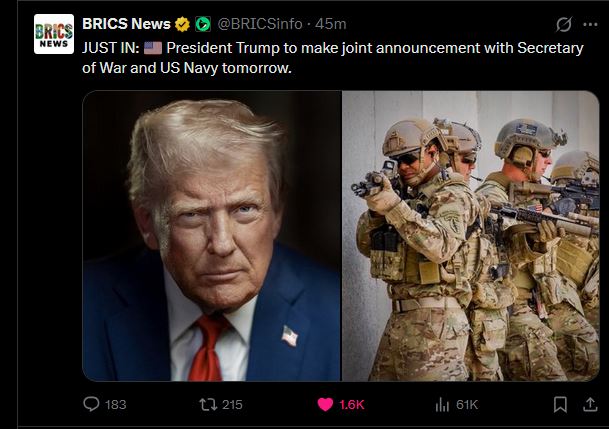
Task: View post analytics bar chart icon
Action: [x=442, y=405]
